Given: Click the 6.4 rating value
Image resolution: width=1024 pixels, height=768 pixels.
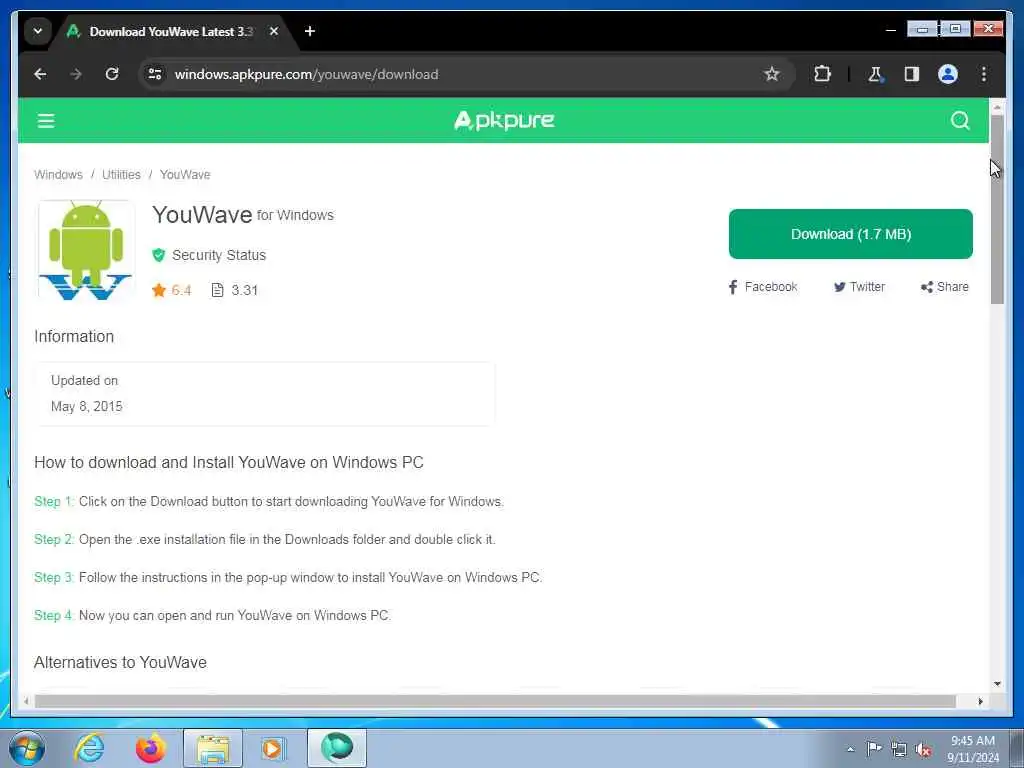Looking at the screenshot, I should [x=181, y=290].
